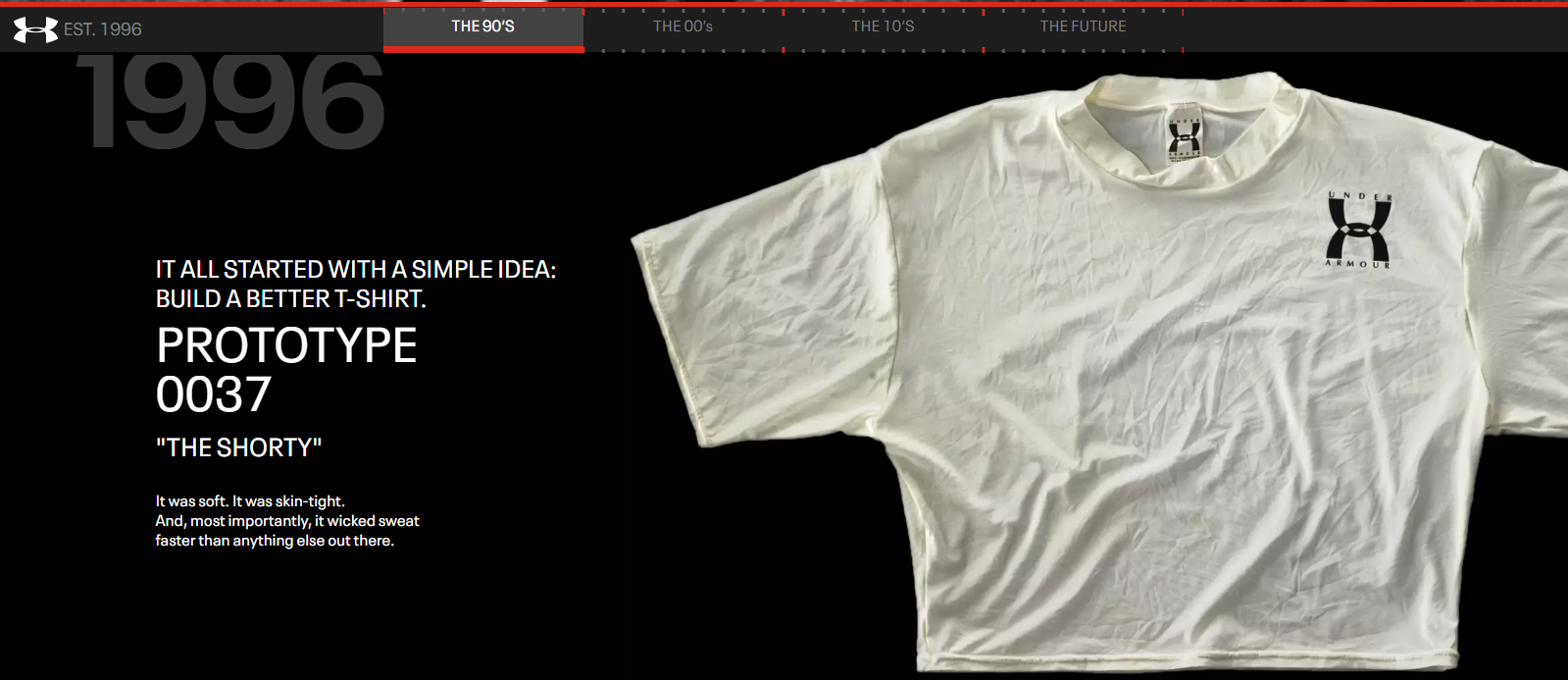This screenshot has width=1568, height=680.
Task: Click the red marker after THE FUTURE
Action: pyautogui.click(x=1184, y=49)
